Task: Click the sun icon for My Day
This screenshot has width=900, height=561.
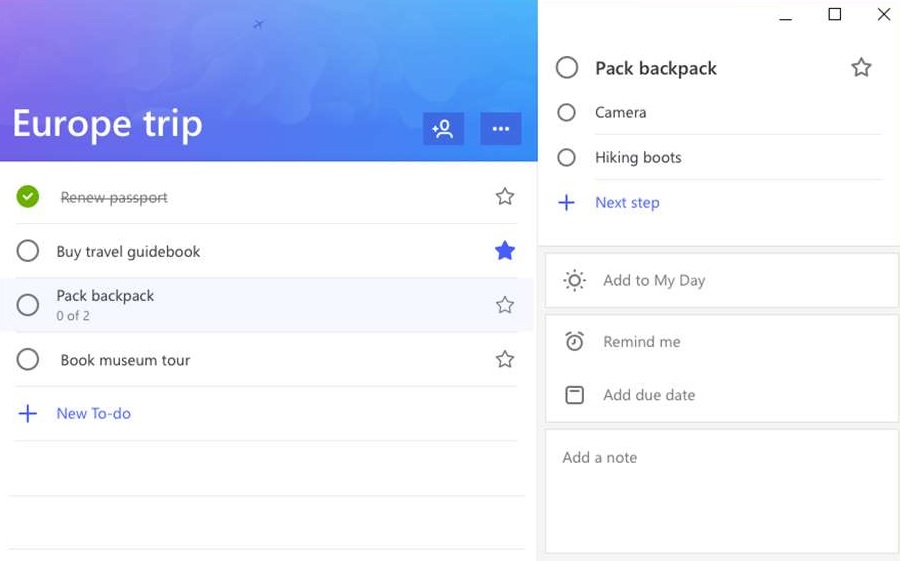Action: [x=574, y=281]
